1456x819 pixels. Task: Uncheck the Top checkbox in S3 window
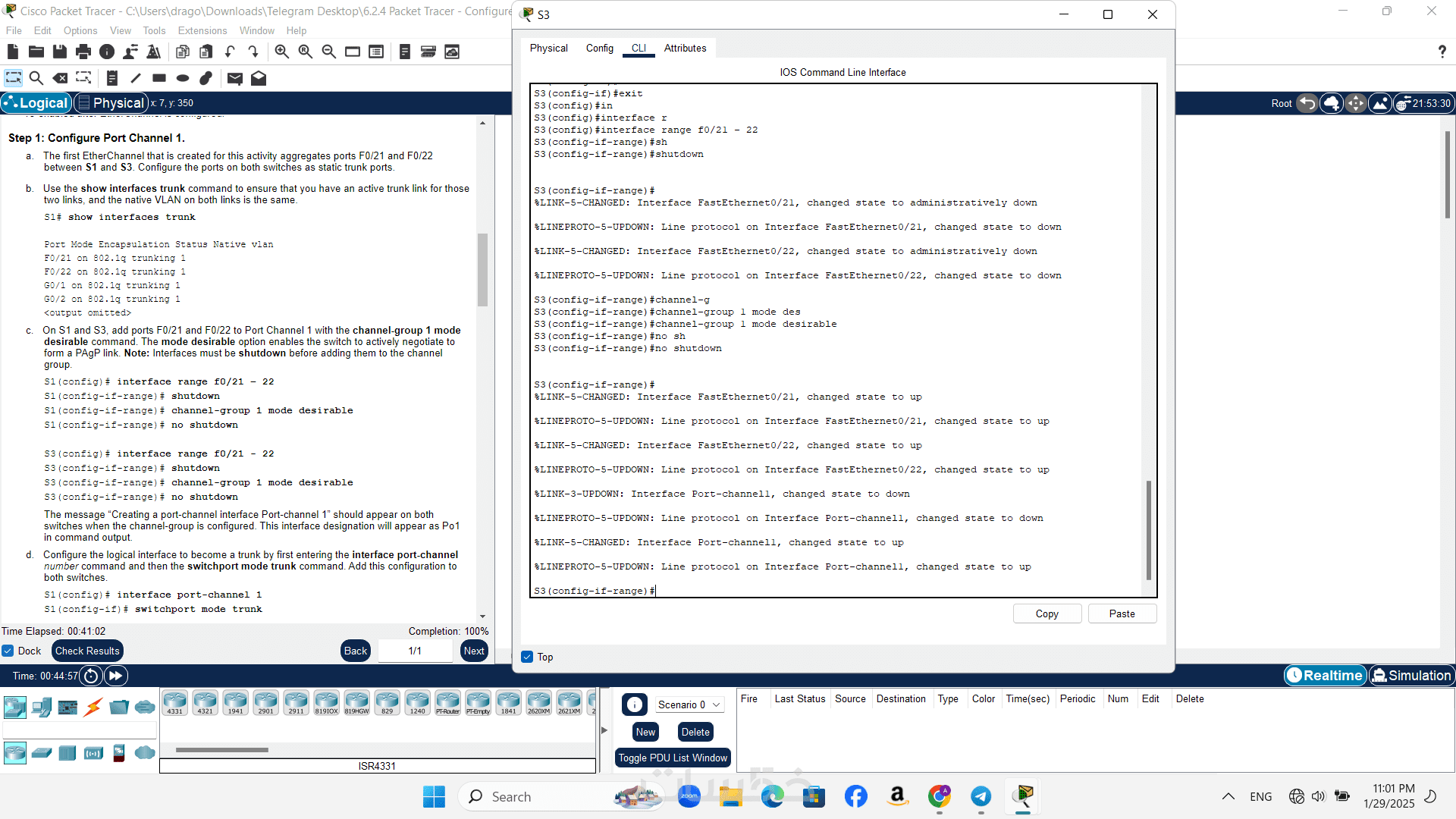(x=527, y=657)
